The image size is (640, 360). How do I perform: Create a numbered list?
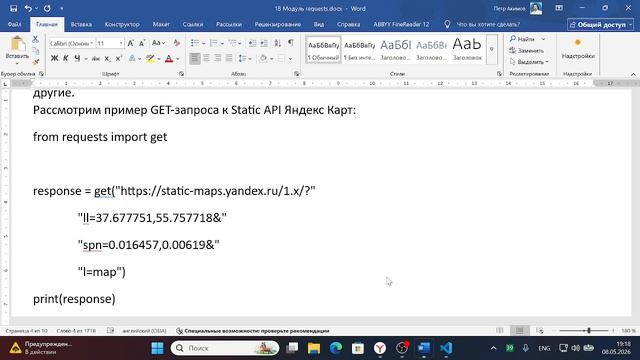coord(213,43)
